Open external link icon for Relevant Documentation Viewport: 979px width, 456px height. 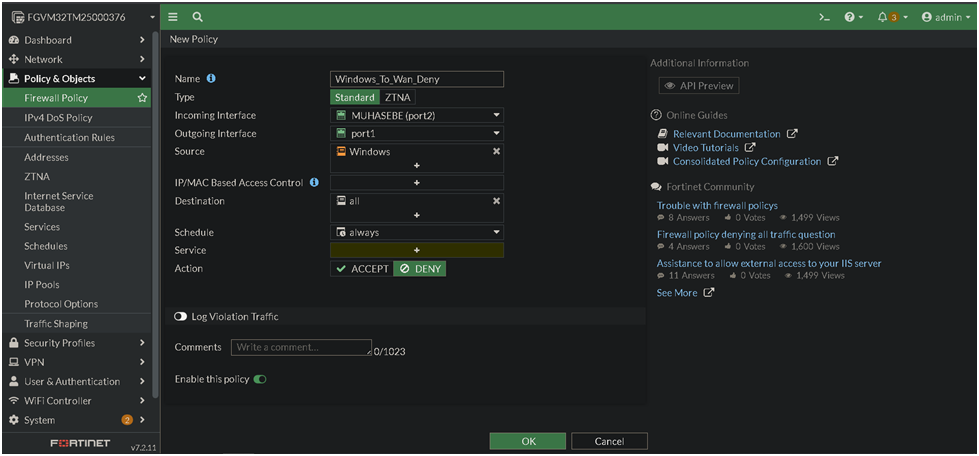(x=792, y=134)
